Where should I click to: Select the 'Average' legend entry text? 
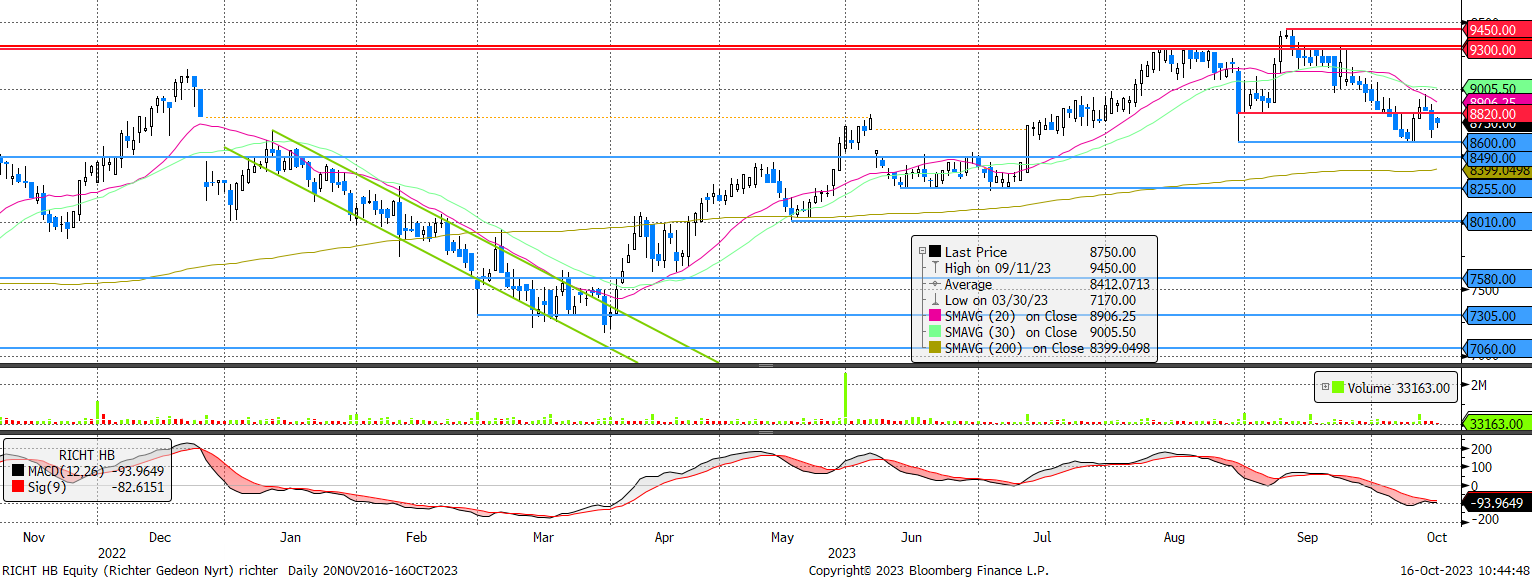[x=968, y=284]
